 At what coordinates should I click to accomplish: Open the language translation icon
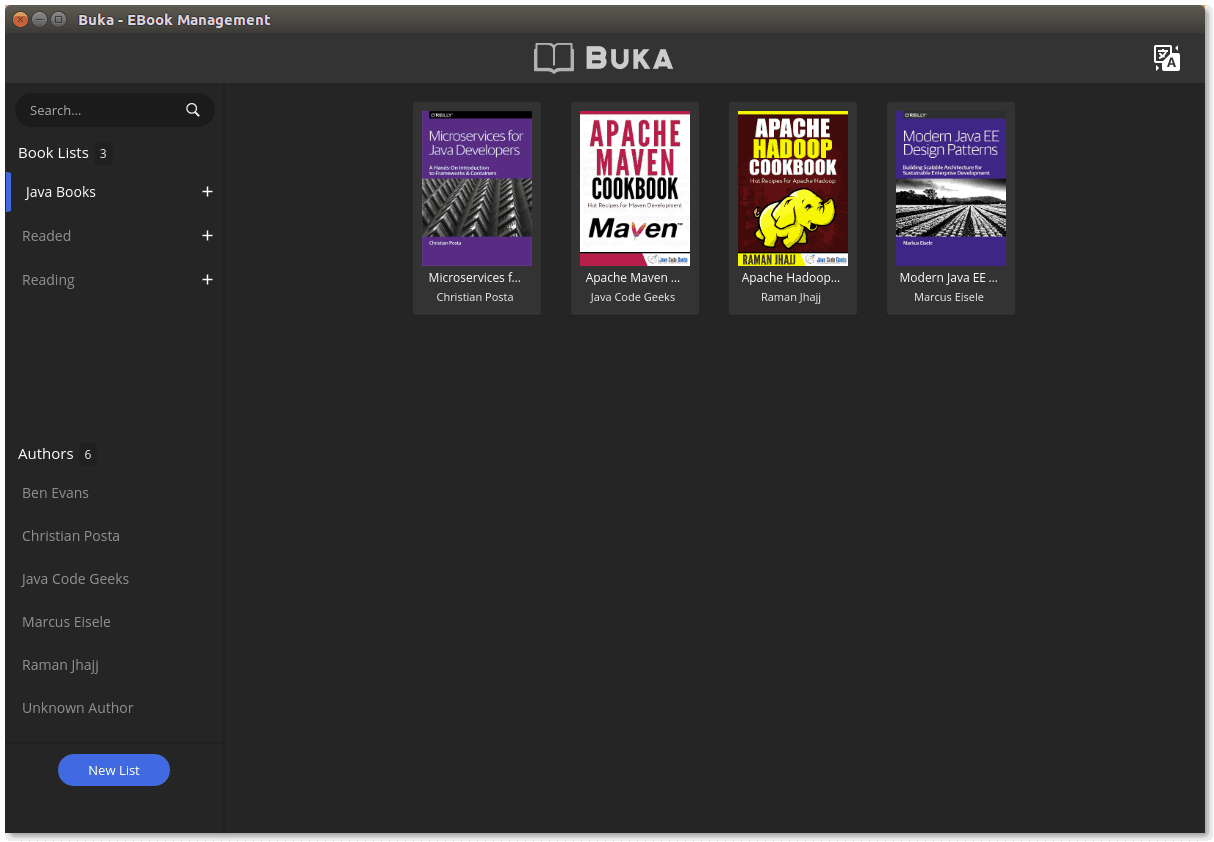tap(1167, 58)
